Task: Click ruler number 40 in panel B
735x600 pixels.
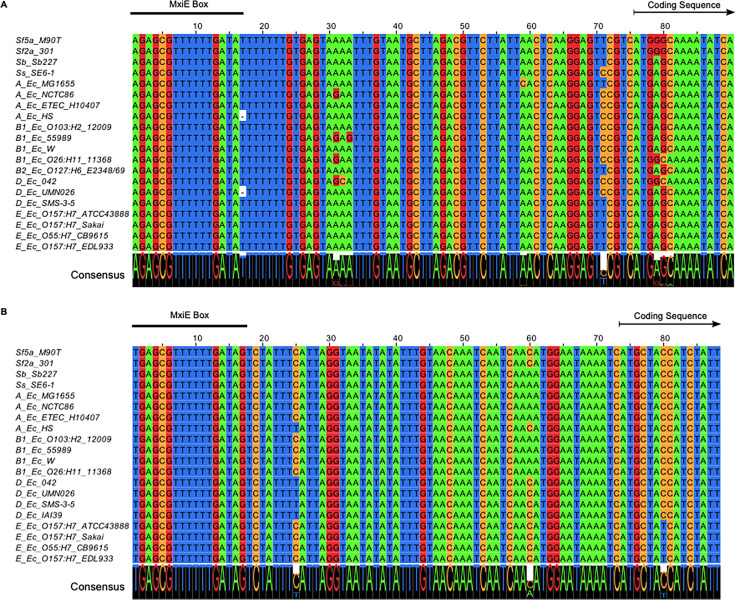Action: pos(398,338)
